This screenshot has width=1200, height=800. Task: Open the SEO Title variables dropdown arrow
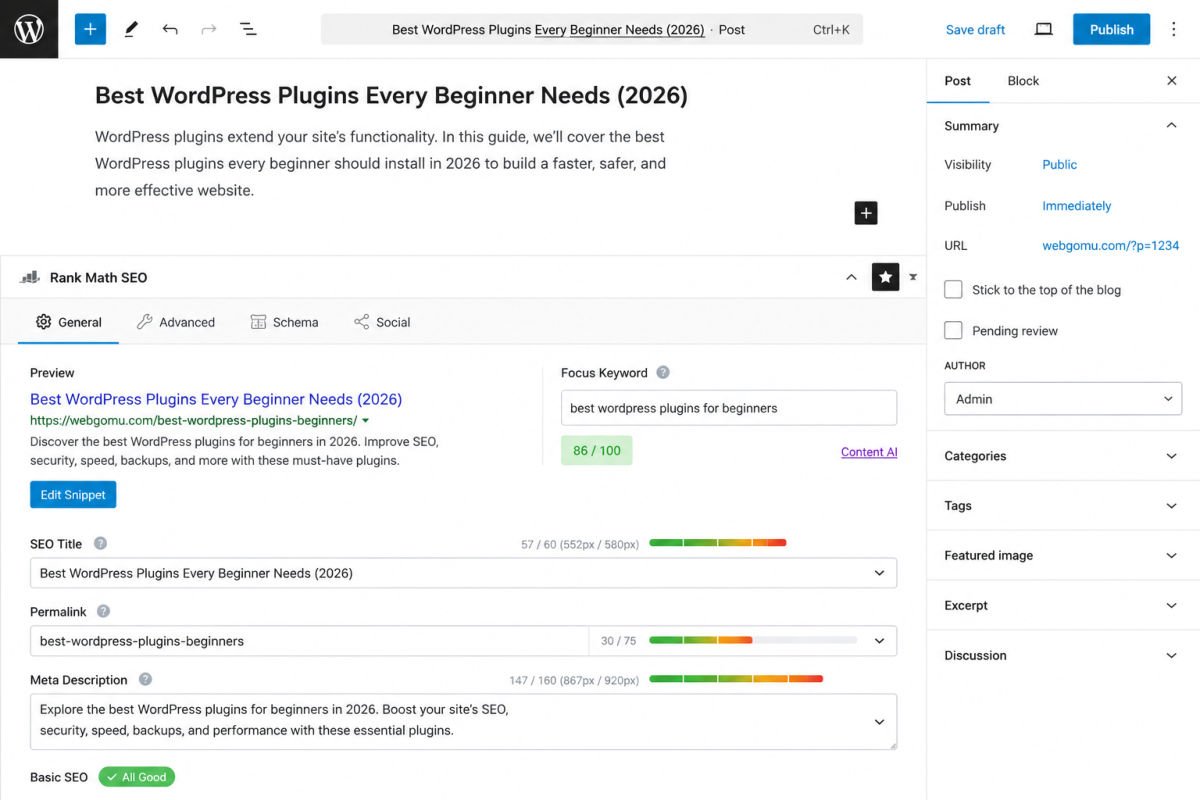coord(879,573)
